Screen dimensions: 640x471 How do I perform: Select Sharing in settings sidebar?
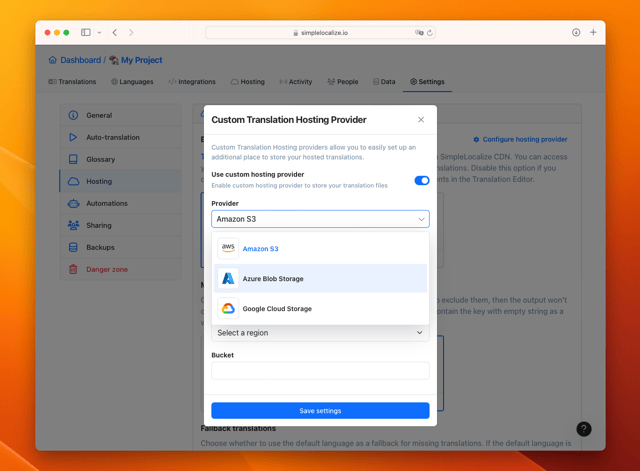click(120, 225)
